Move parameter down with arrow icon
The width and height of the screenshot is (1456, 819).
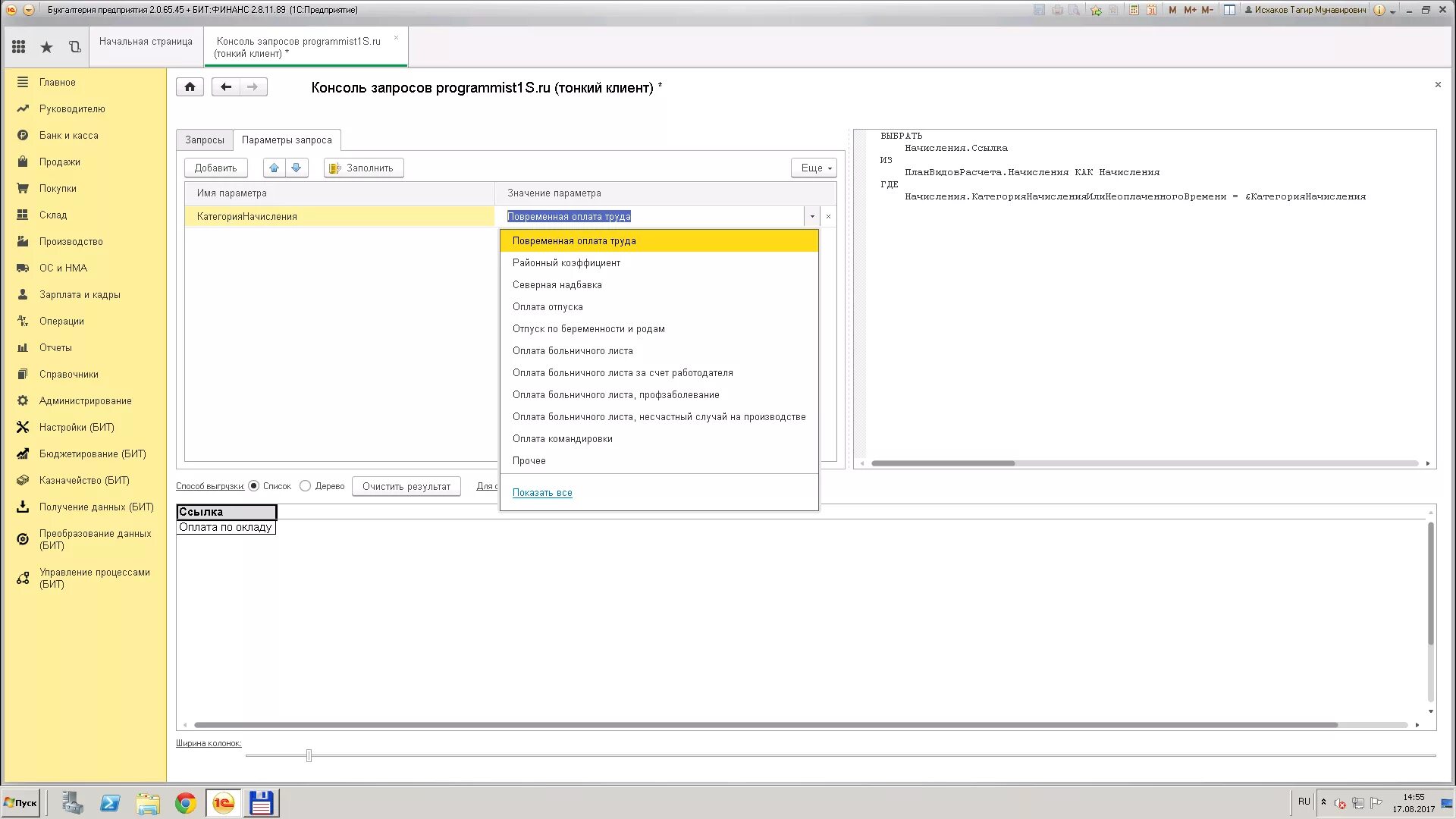(297, 168)
